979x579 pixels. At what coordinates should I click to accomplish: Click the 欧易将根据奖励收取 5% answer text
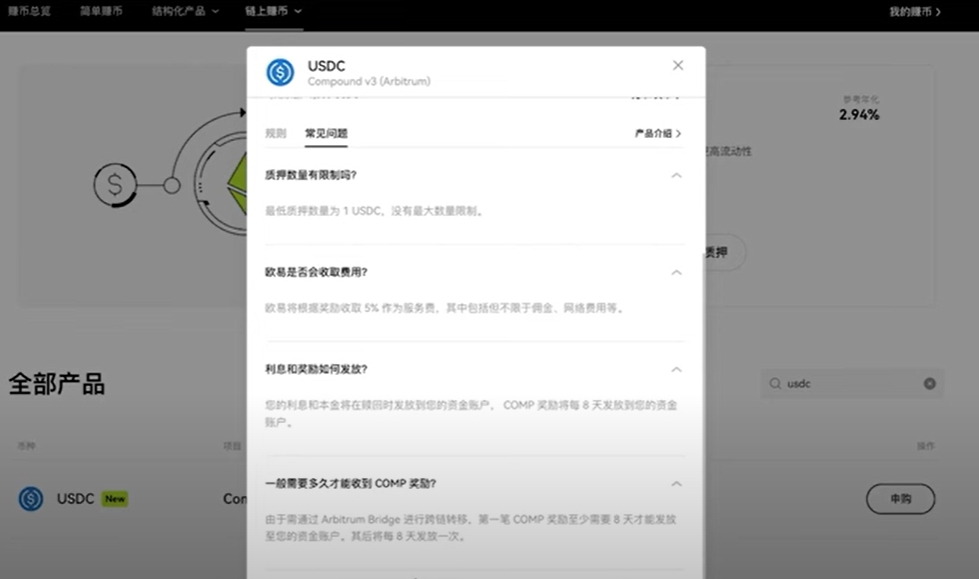point(445,308)
